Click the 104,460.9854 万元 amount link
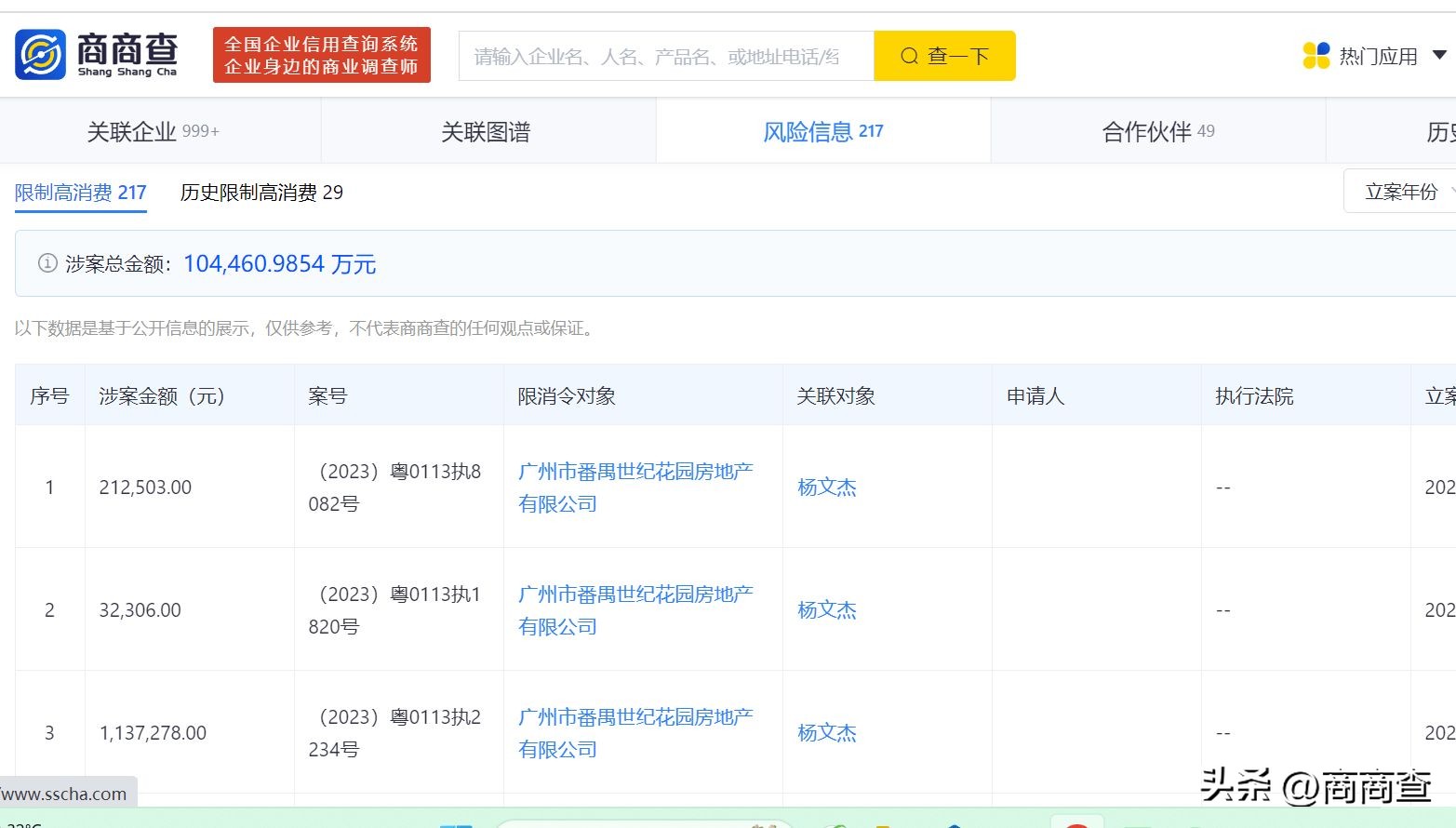1456x828 pixels. 279,263
